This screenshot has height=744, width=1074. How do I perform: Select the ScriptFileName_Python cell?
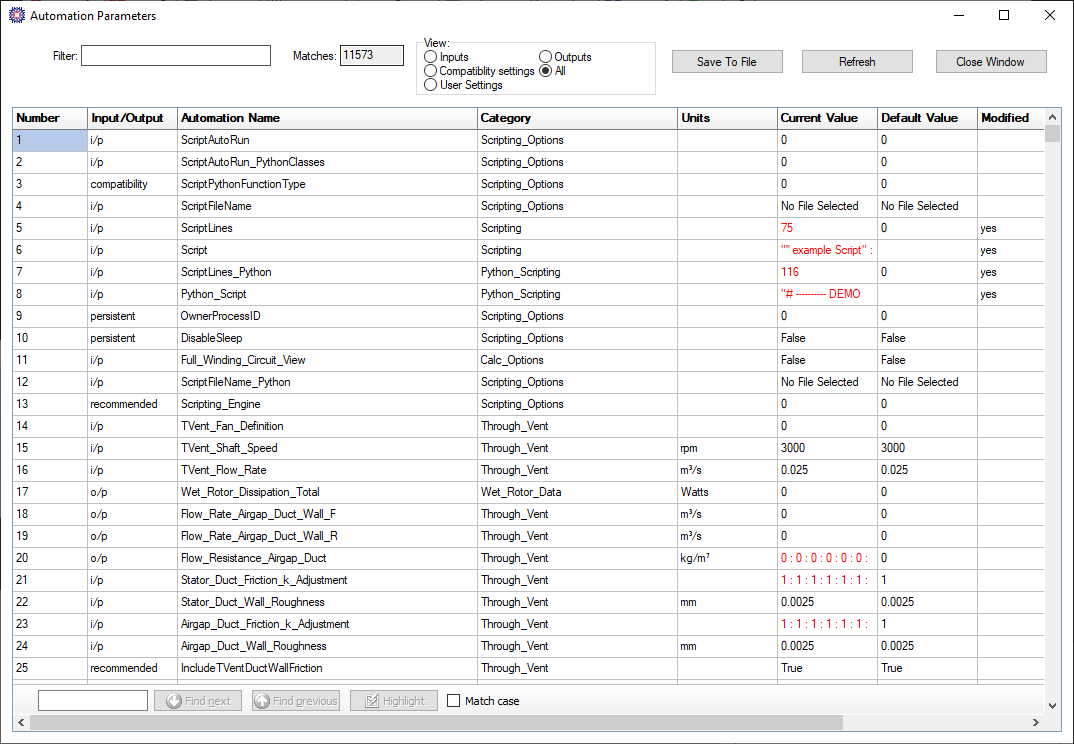327,382
